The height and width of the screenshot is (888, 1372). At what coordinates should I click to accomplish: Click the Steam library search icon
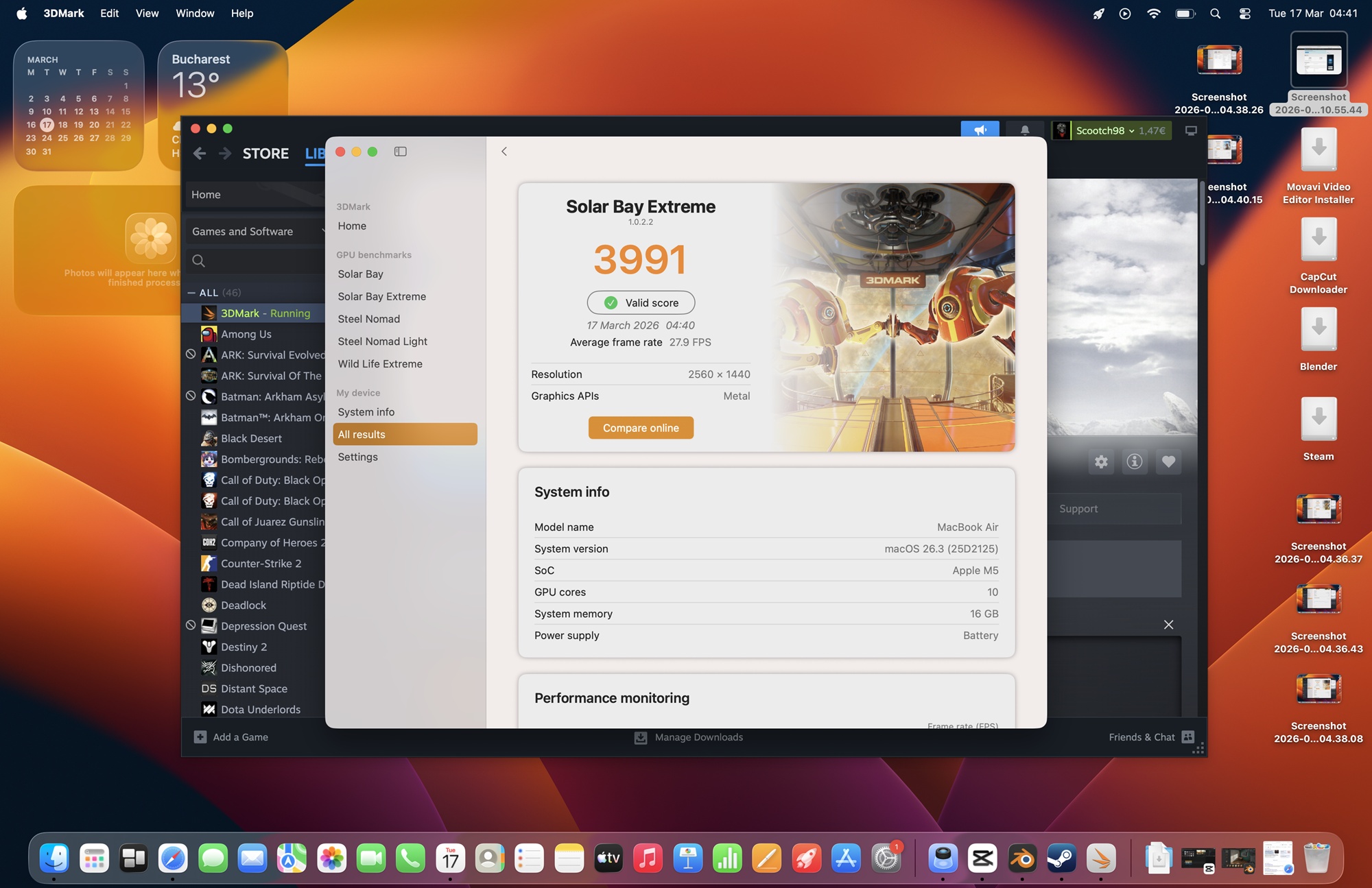[x=199, y=261]
